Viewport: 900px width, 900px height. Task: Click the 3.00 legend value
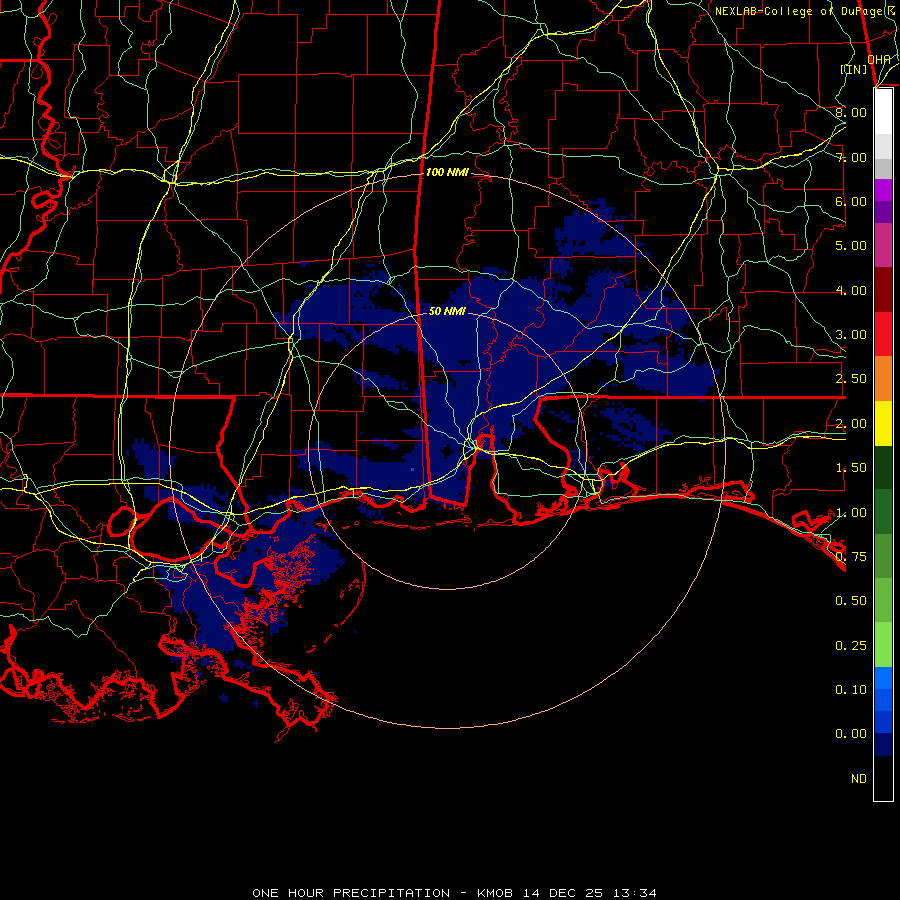851,335
